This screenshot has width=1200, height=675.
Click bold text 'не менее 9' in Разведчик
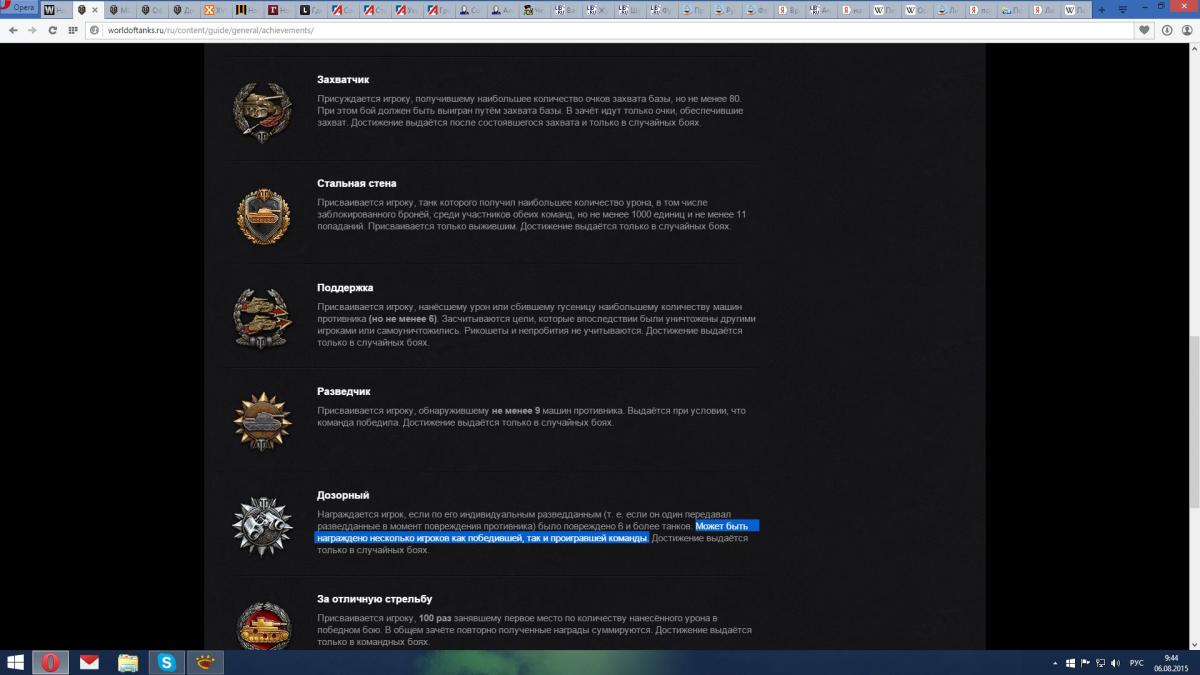(518, 410)
